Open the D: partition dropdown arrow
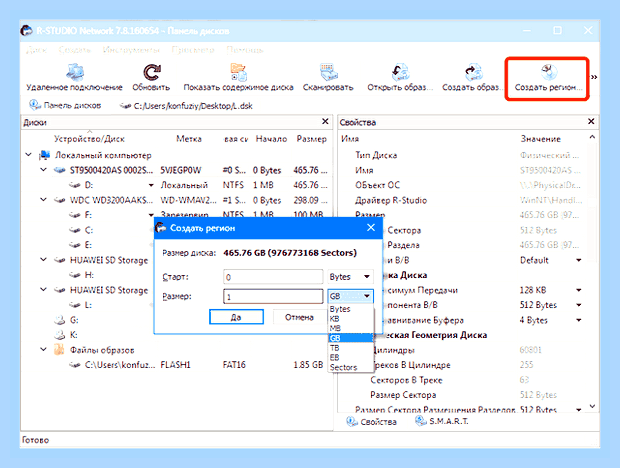 coord(151,185)
